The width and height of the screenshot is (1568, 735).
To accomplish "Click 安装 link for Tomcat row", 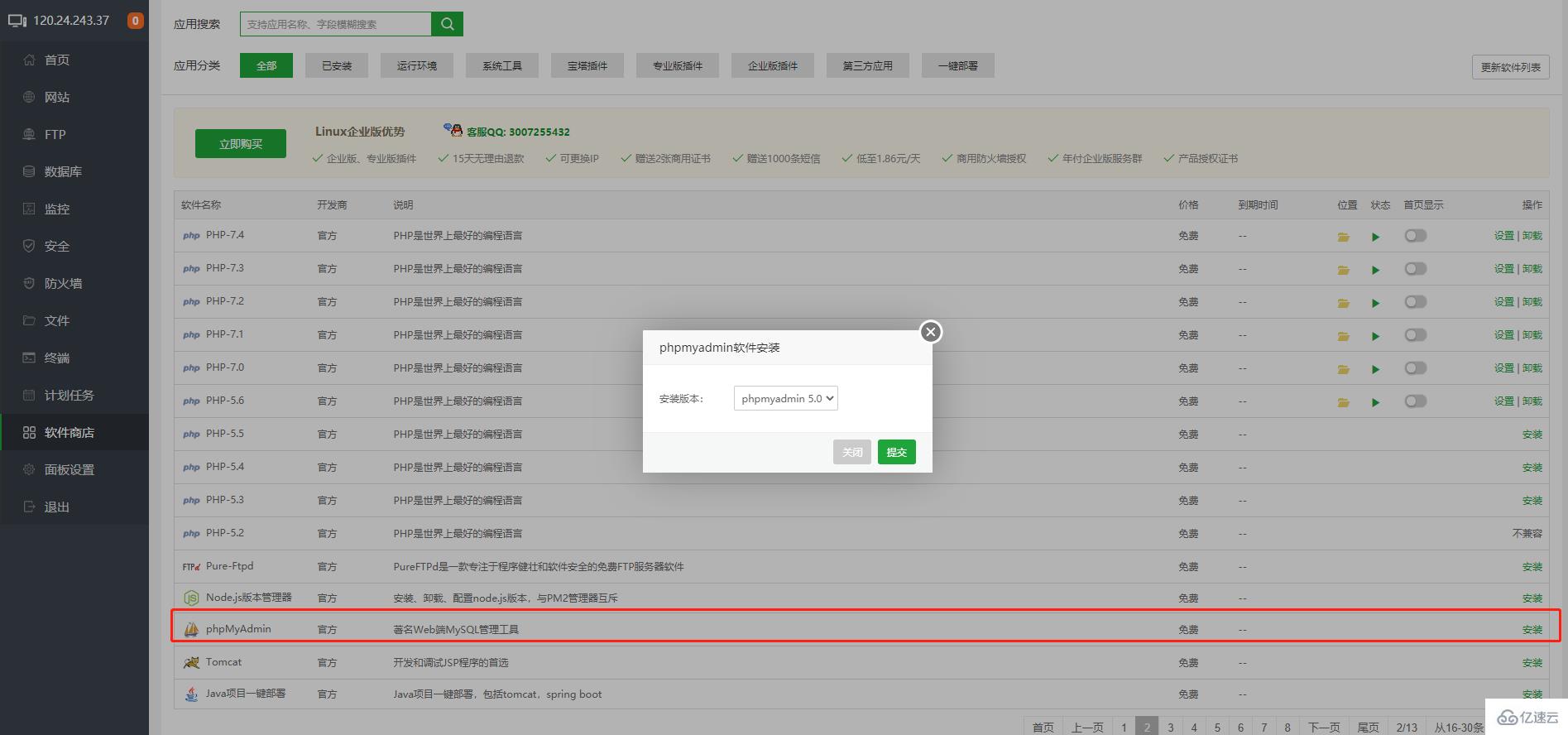I will [1532, 663].
